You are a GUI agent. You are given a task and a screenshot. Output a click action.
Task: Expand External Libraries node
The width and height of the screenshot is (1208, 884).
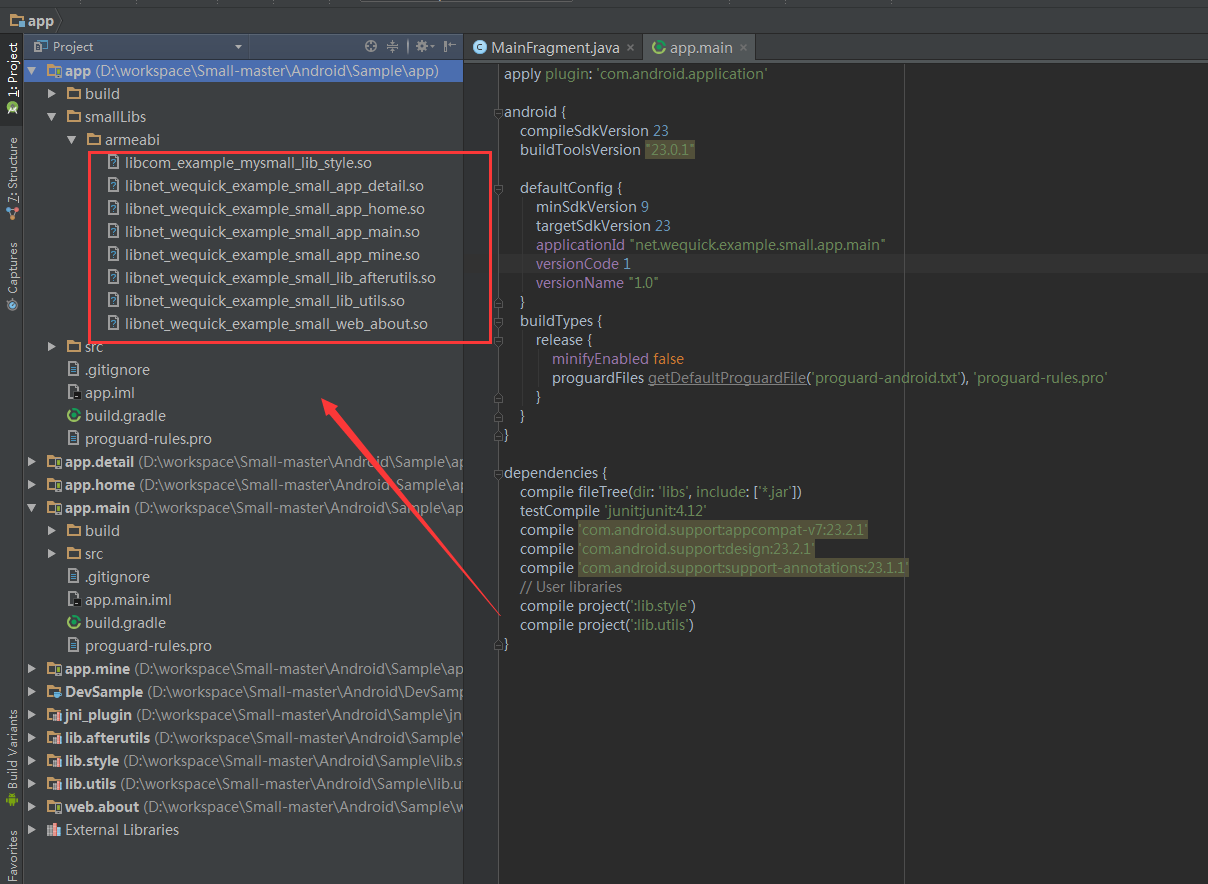coord(32,830)
